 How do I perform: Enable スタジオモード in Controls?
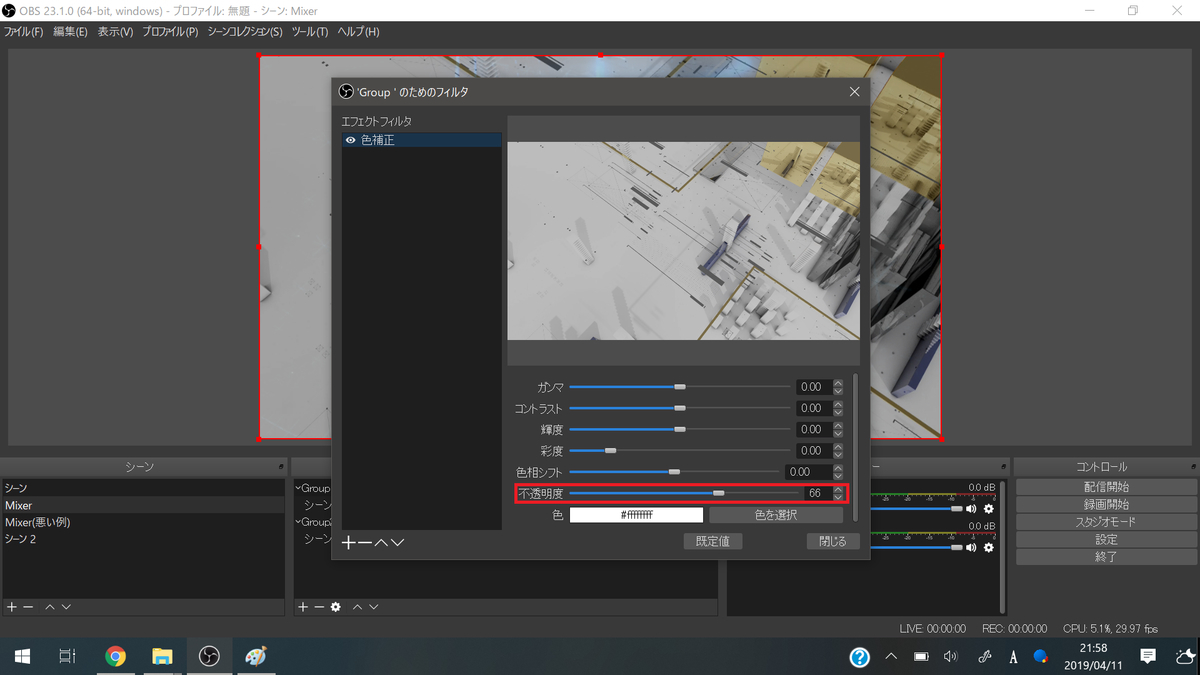point(1106,522)
